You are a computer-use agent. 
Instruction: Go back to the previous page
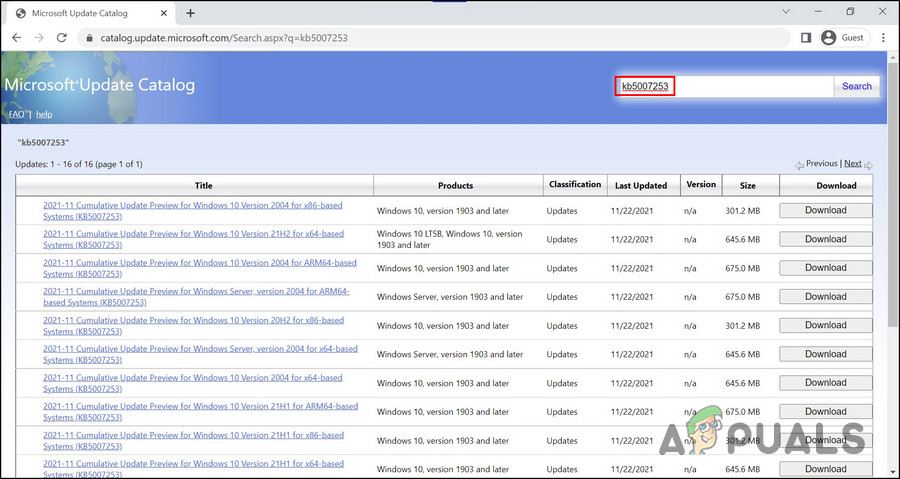click(17, 38)
